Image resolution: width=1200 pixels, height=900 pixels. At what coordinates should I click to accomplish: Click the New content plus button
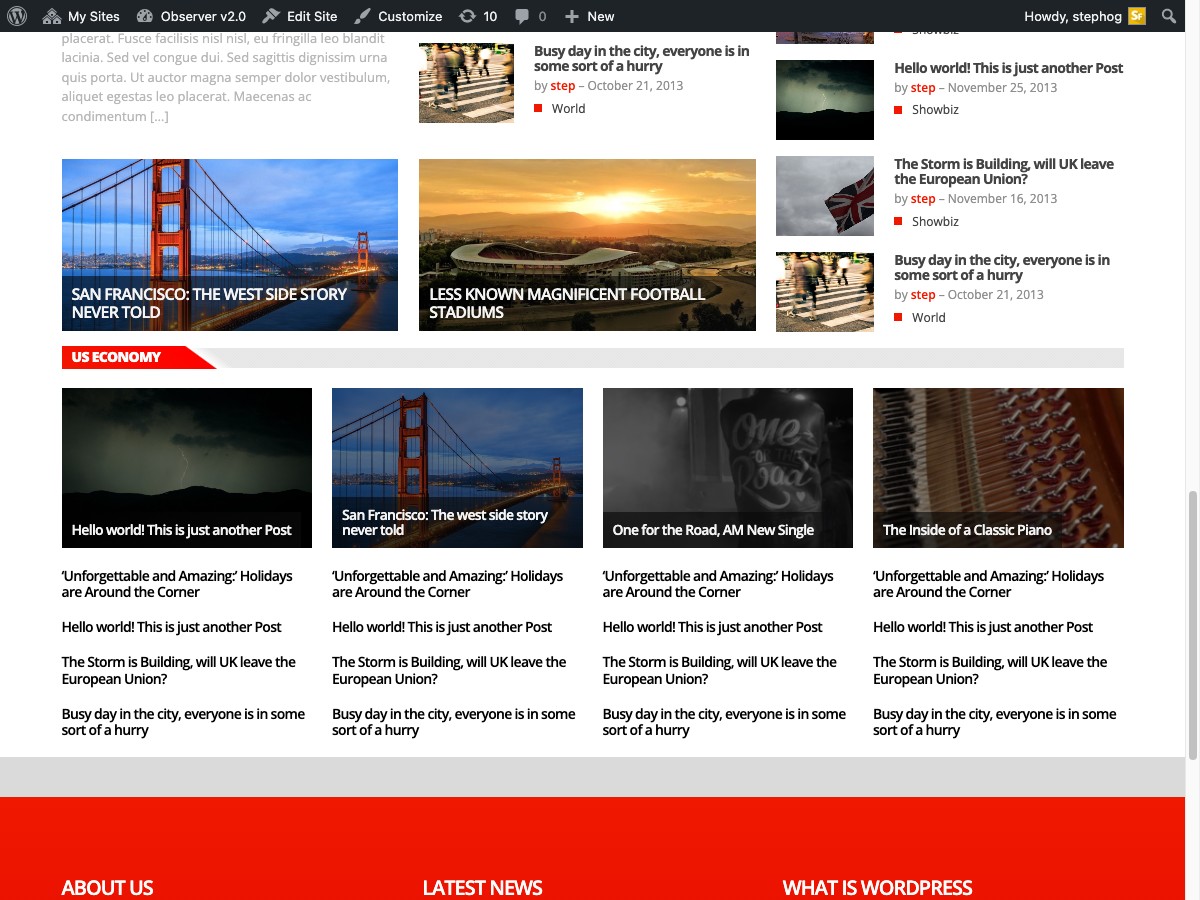(589, 16)
